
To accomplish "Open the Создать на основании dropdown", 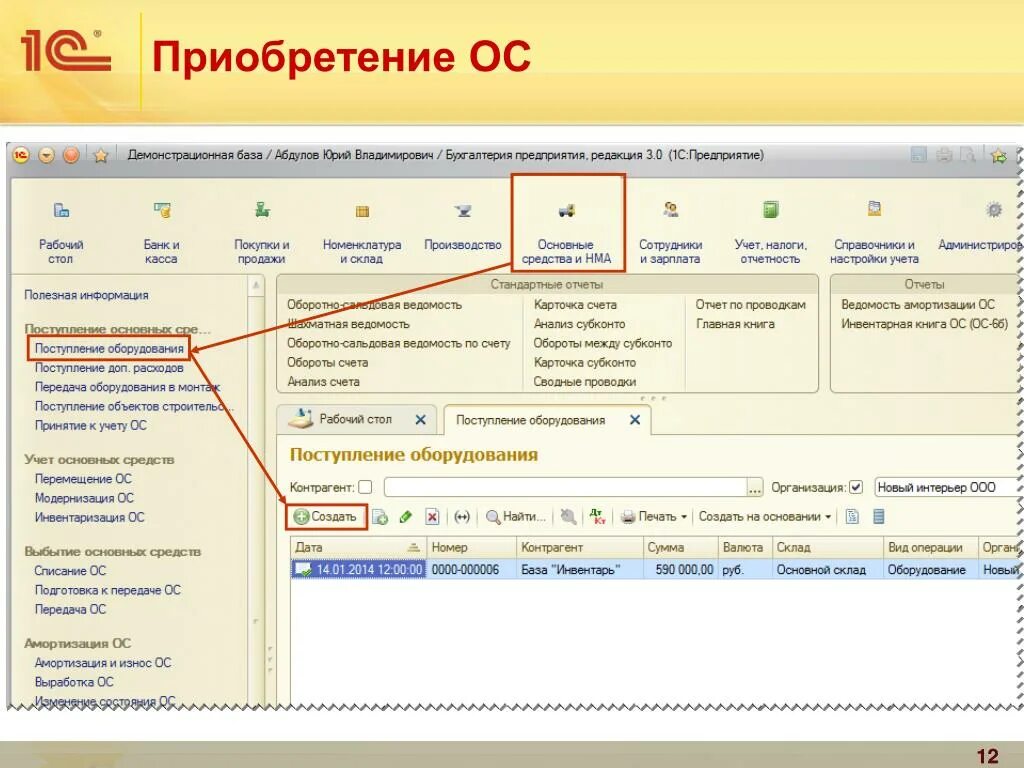I will pyautogui.click(x=765, y=517).
